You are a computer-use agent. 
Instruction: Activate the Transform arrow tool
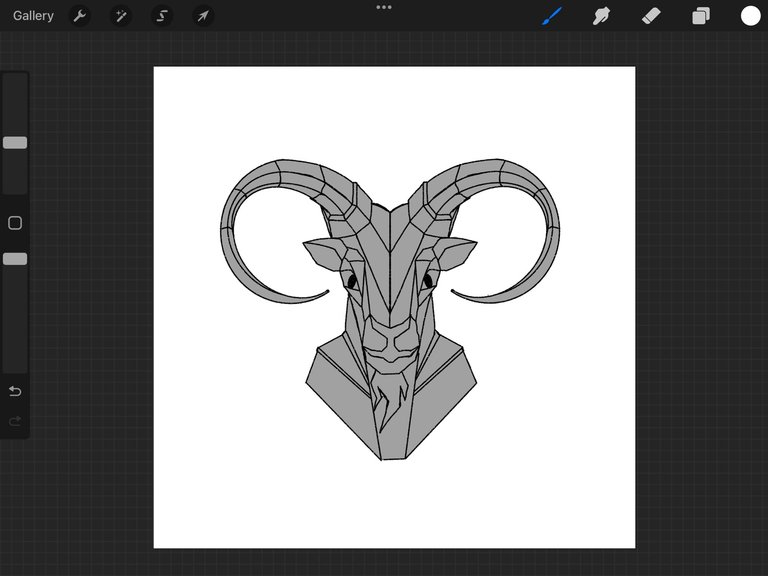click(x=203, y=16)
